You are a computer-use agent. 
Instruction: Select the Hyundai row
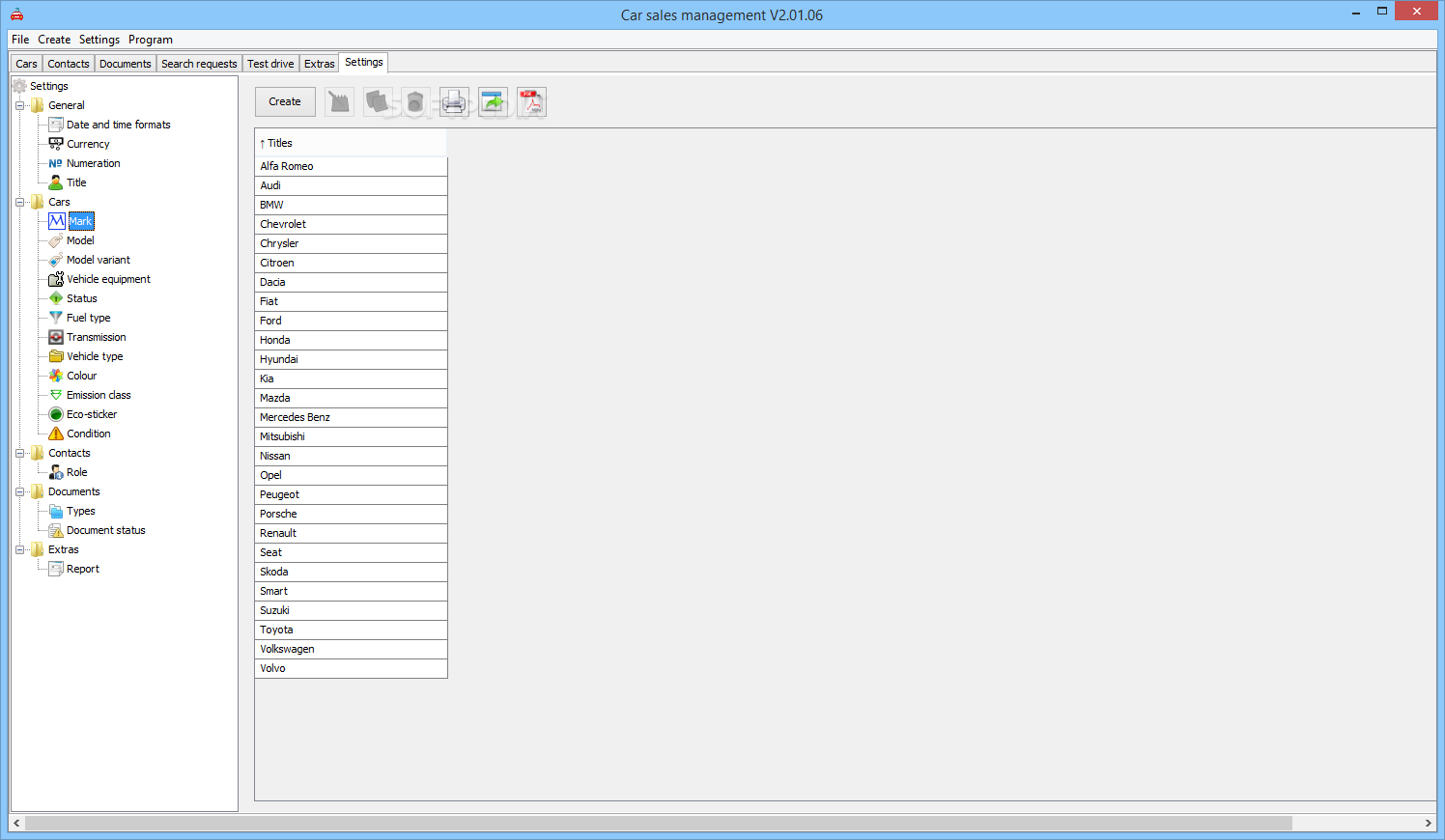click(351, 359)
